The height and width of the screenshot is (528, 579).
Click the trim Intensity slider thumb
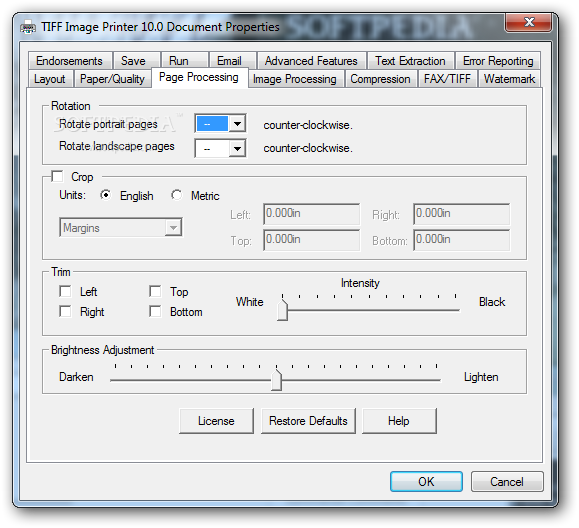tap(282, 310)
